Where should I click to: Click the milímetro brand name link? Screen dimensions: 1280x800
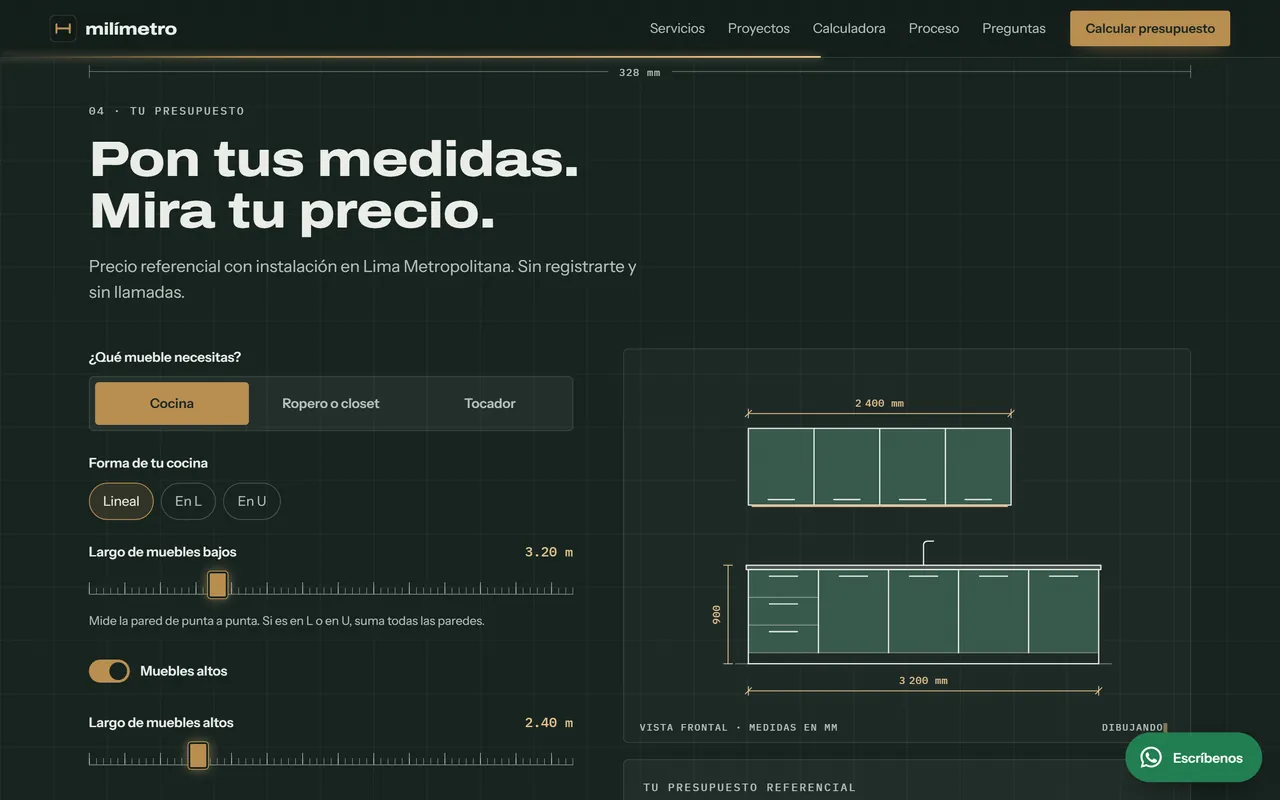[131, 28]
